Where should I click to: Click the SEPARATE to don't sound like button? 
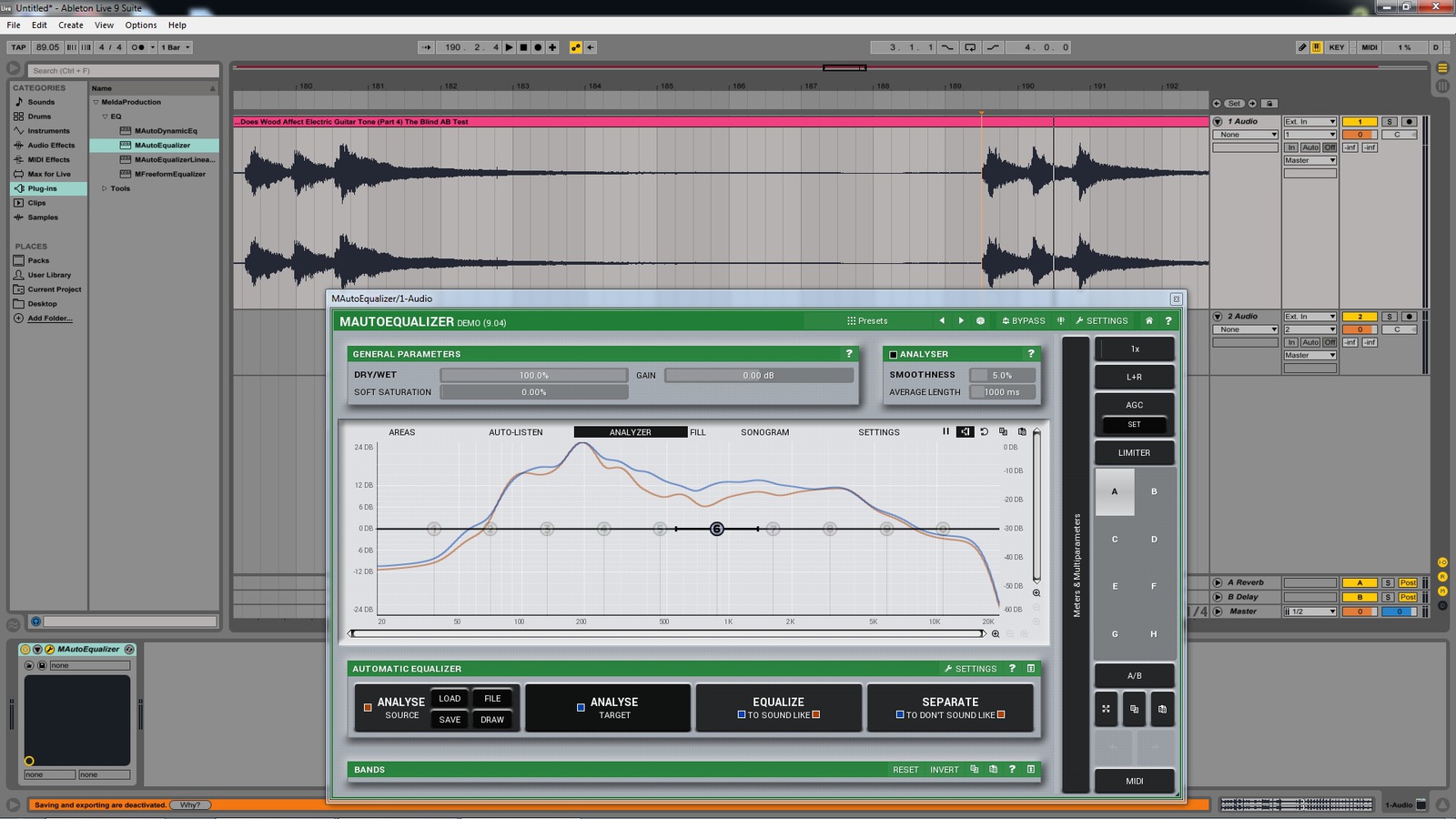point(950,708)
